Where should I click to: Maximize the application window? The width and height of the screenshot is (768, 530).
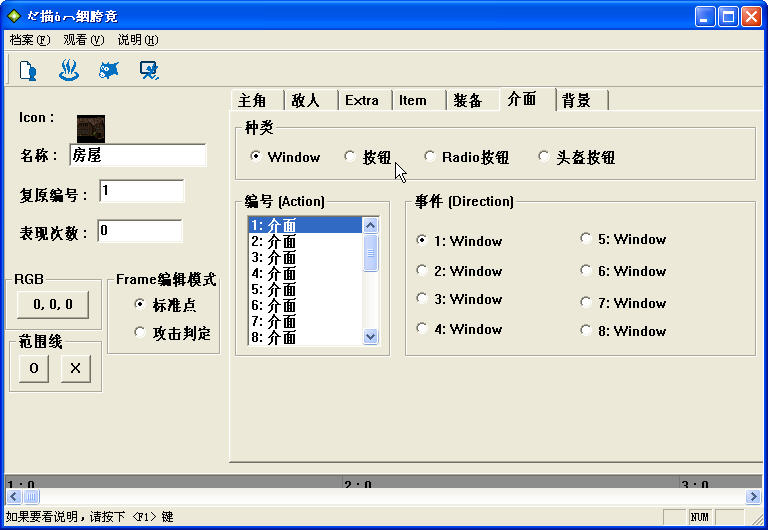(x=728, y=17)
